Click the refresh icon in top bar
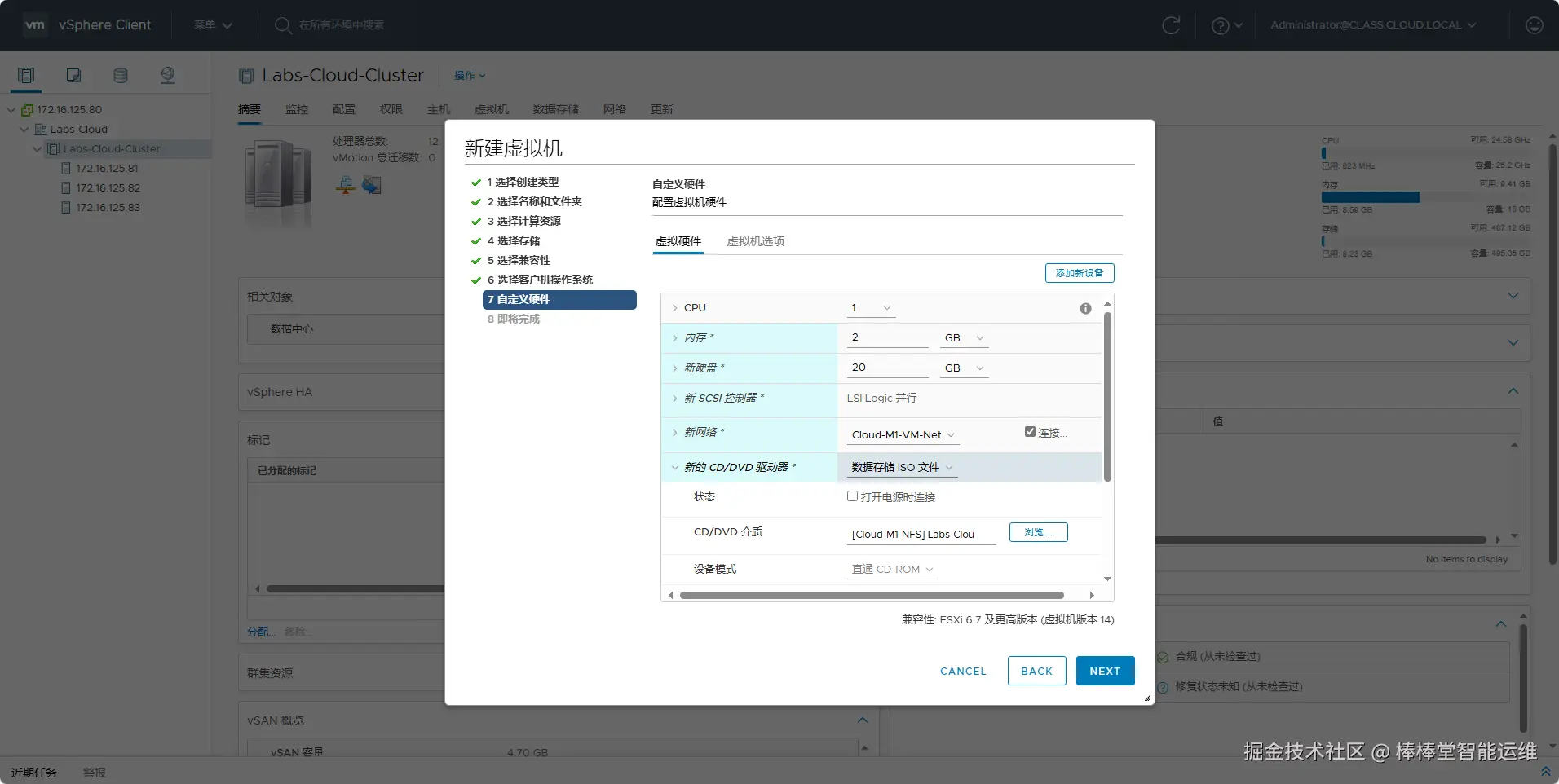 coord(1171,25)
